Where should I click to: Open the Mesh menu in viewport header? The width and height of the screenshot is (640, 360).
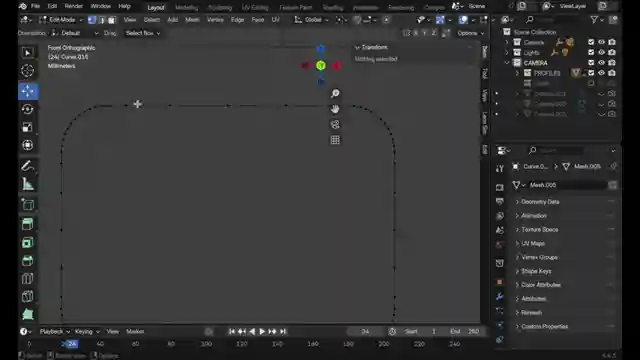click(x=192, y=20)
